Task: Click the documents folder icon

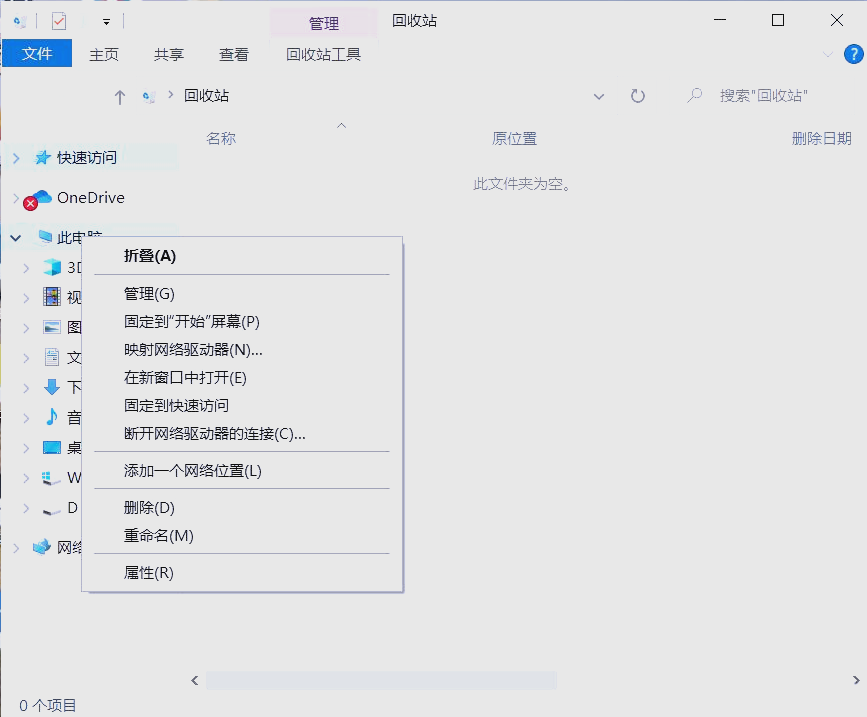Action: coord(52,357)
